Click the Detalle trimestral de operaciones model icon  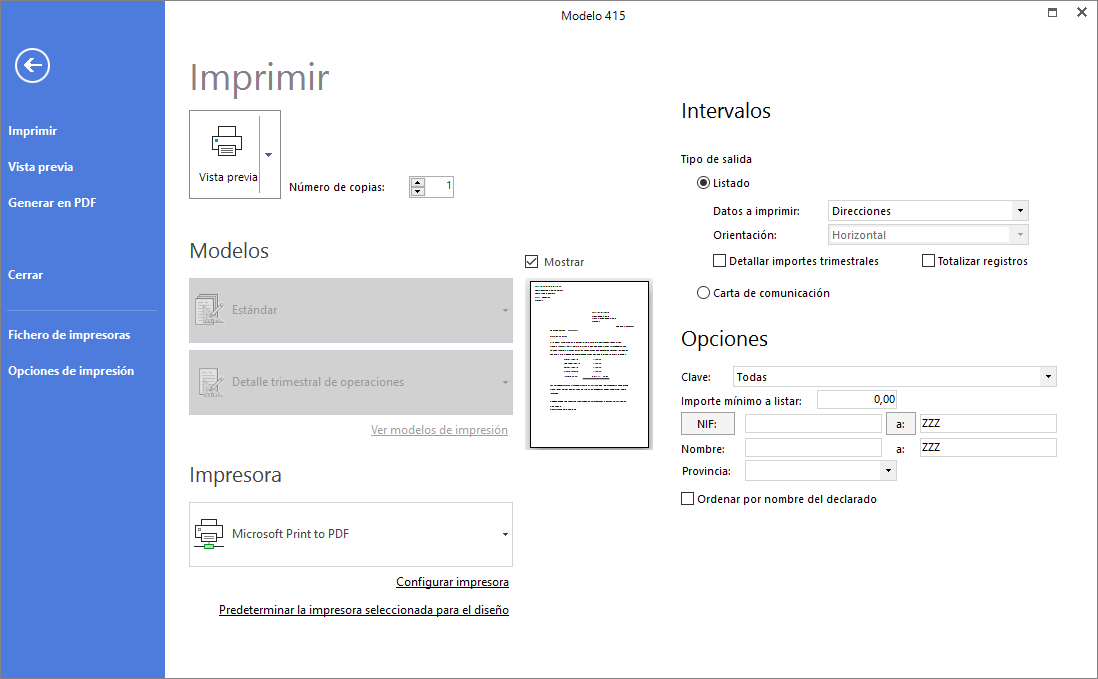click(x=209, y=382)
